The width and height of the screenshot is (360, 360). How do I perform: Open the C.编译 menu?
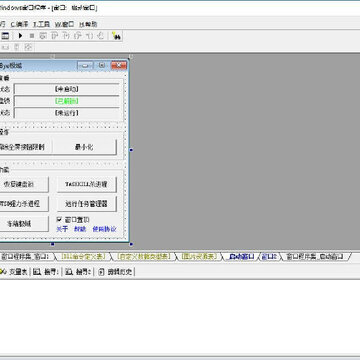(19, 24)
